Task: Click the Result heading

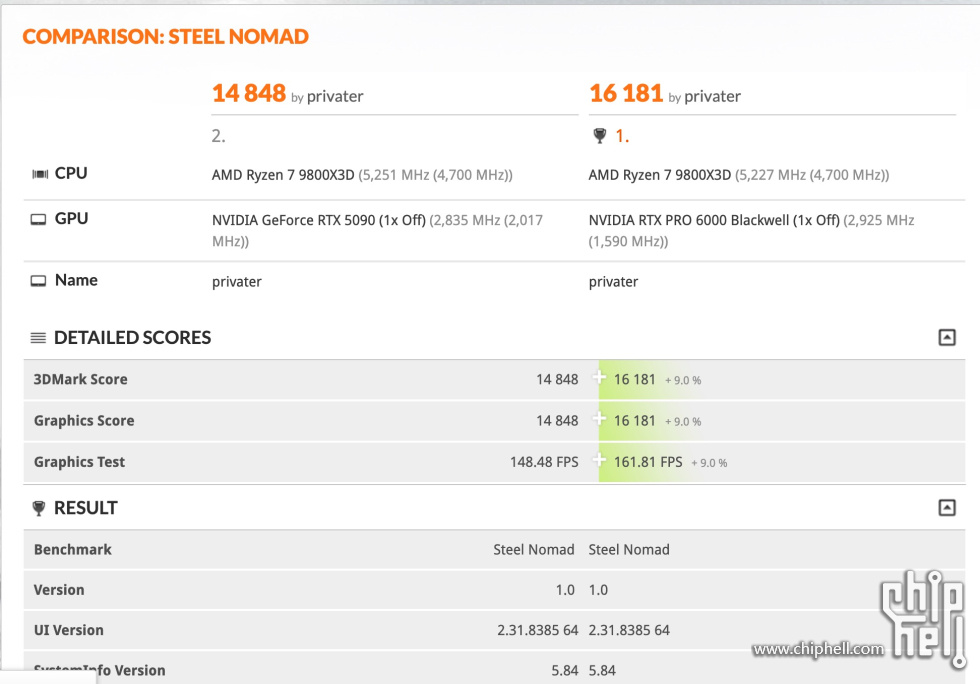Action: coord(86,508)
